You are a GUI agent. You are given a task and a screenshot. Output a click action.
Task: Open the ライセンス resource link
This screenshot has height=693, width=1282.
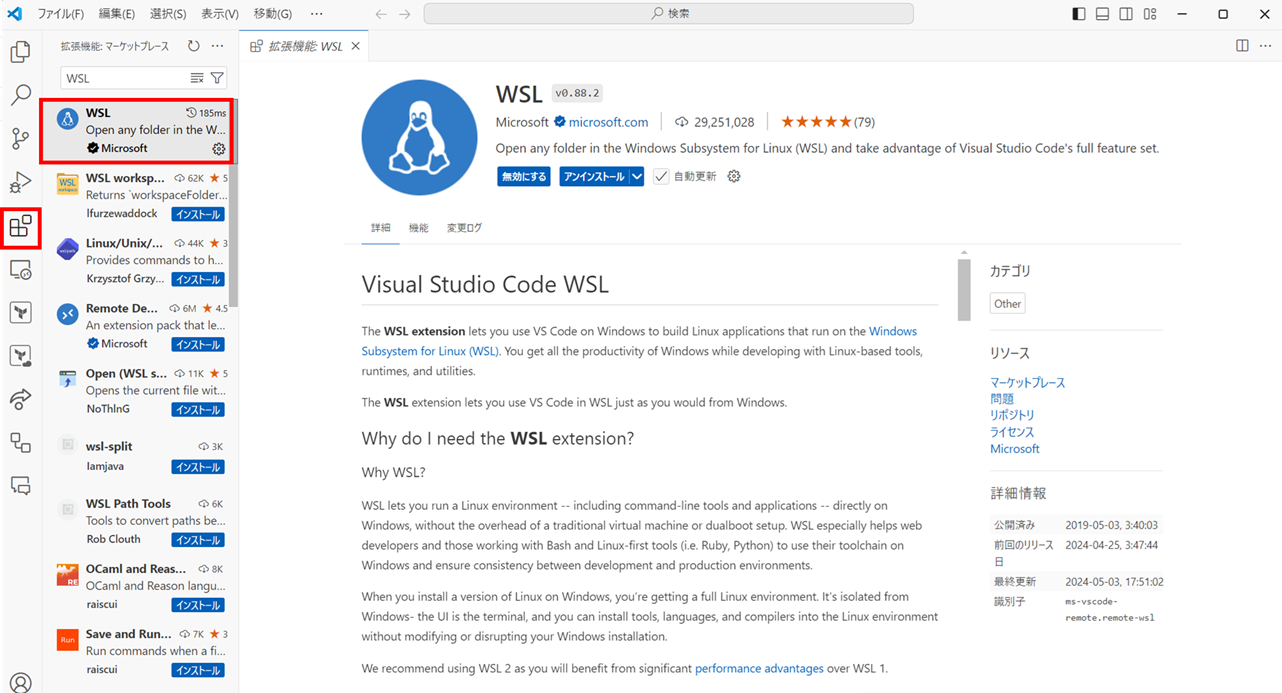pyautogui.click(x=1012, y=432)
